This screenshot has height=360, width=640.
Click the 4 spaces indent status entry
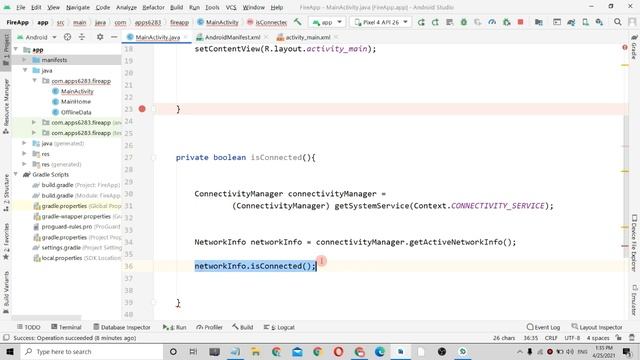pyautogui.click(x=598, y=338)
